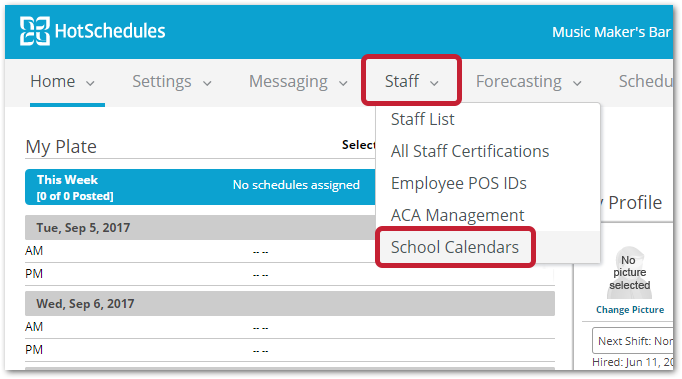Click the HotSchedules logo icon
This screenshot has height=379, width=682.
[35, 31]
